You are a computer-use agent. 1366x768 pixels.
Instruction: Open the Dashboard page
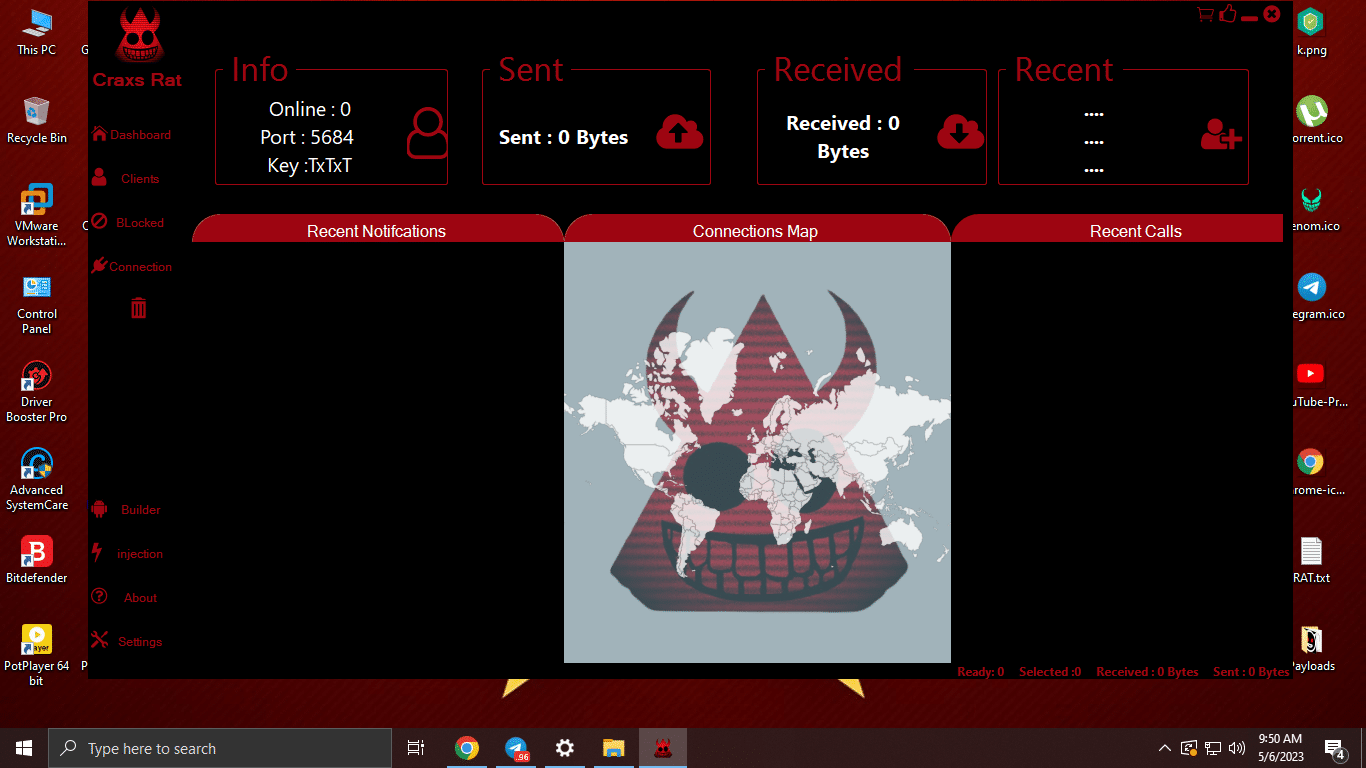[135, 133]
